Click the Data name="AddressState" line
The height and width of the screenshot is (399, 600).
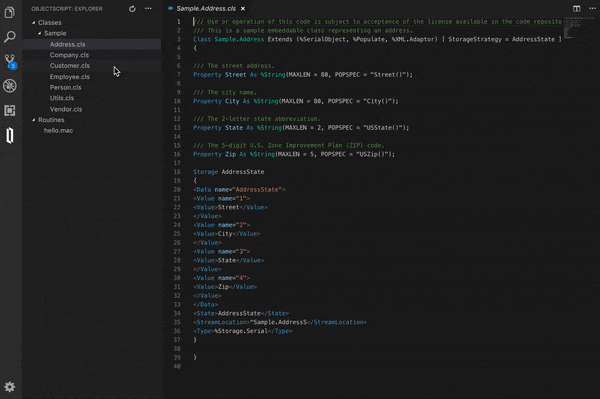coord(239,189)
